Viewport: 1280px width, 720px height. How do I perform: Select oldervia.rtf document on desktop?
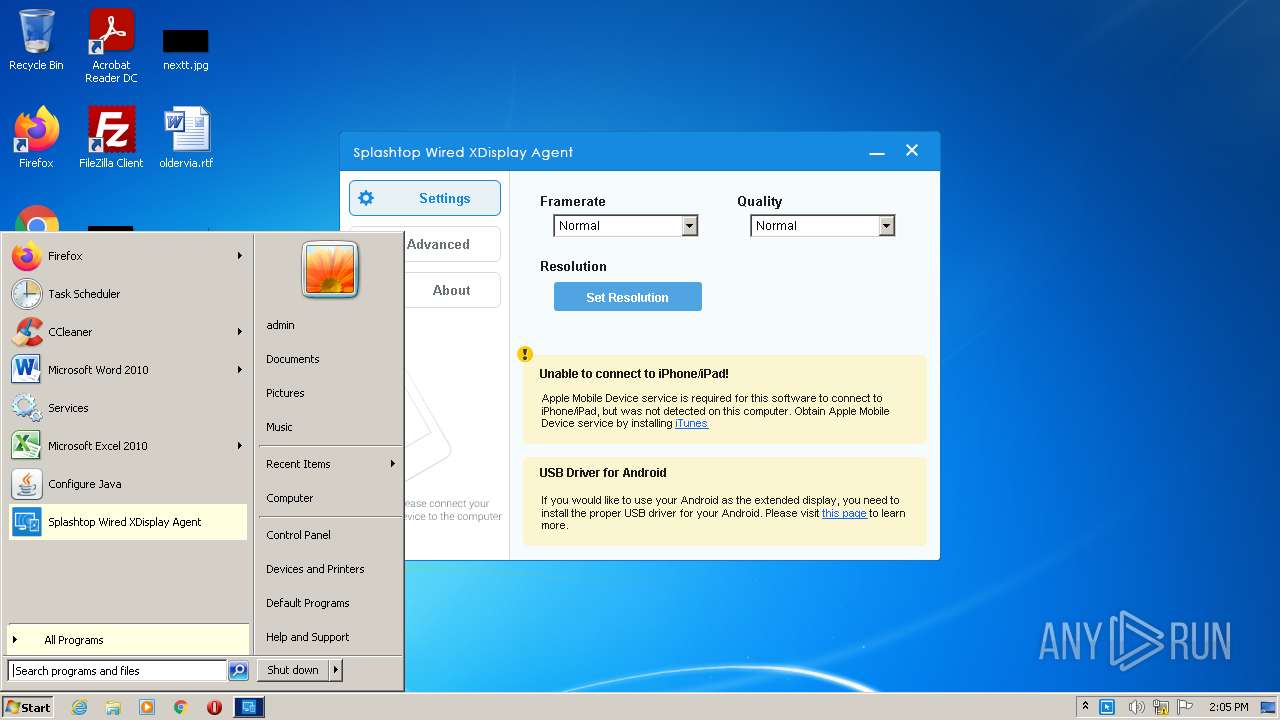point(186,137)
